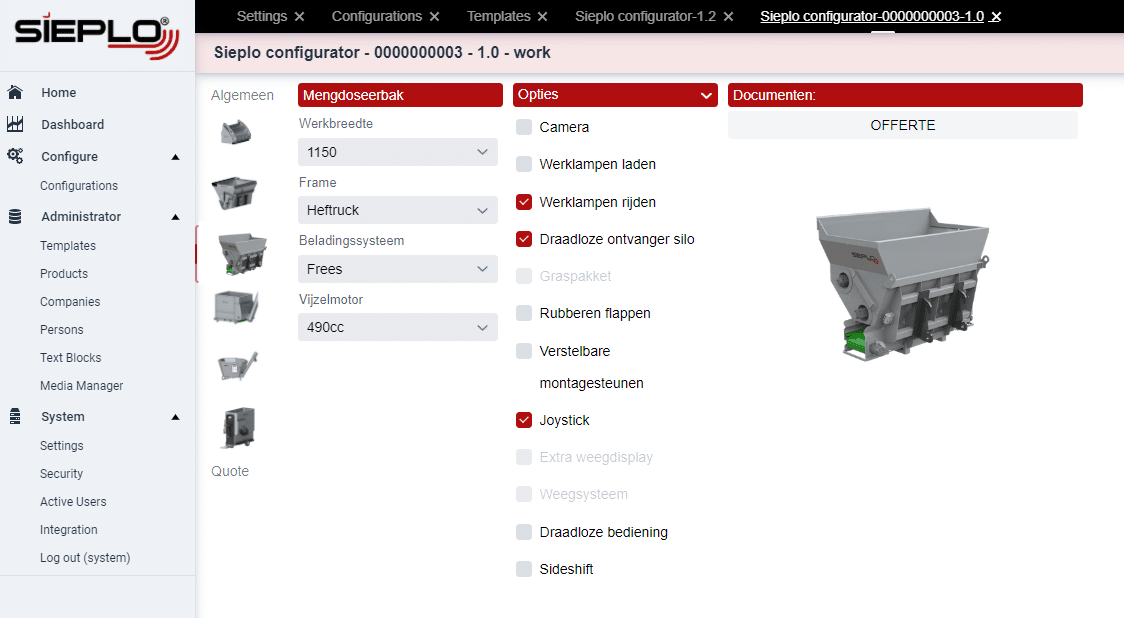Collapse the Configure menu arrow

coord(176,157)
